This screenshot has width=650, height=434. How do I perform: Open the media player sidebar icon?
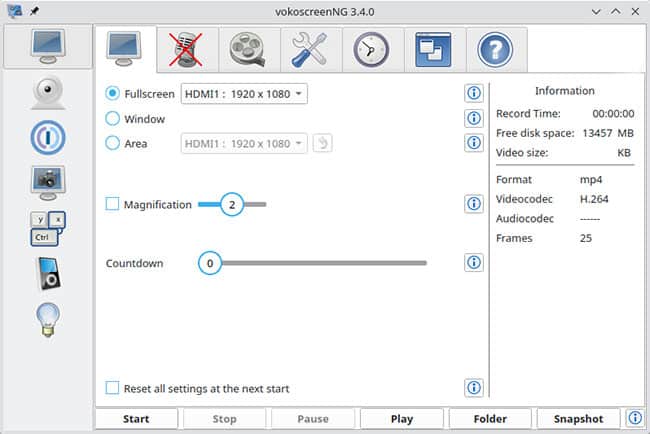pos(48,274)
